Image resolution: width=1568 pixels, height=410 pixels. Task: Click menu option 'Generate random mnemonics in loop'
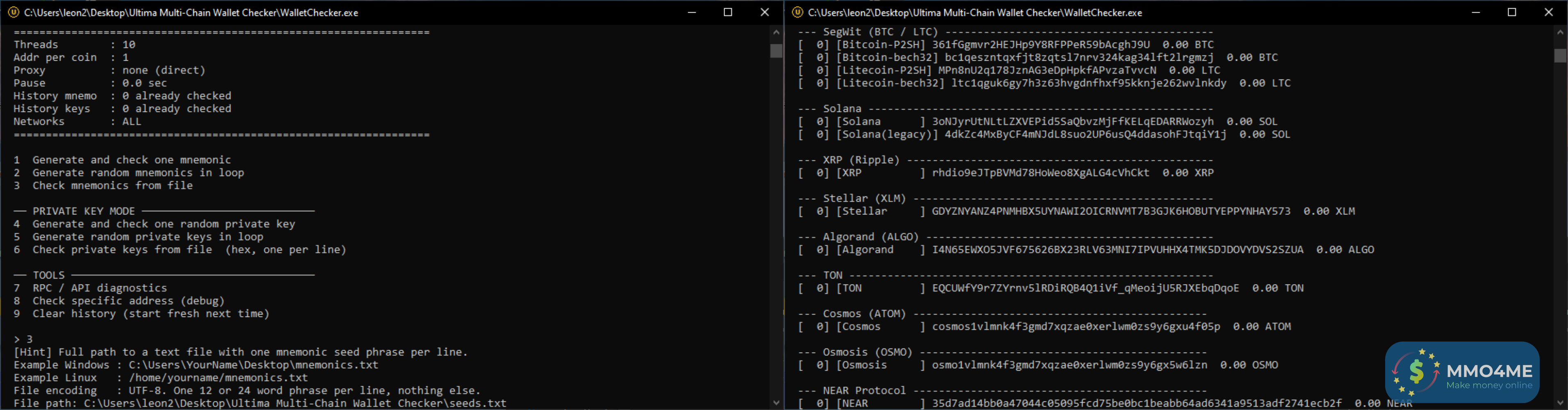(129, 172)
